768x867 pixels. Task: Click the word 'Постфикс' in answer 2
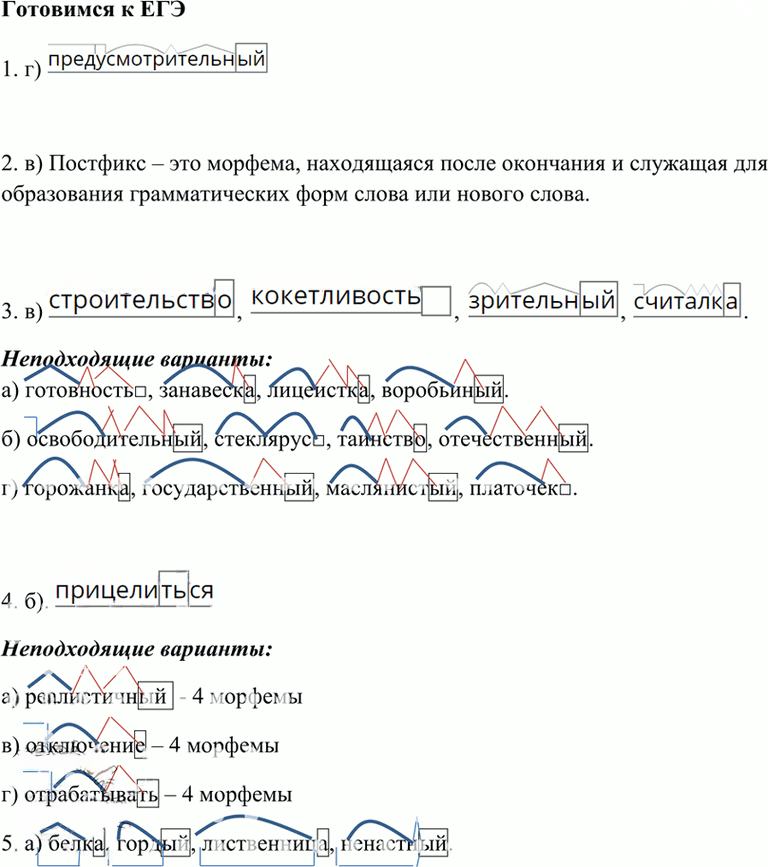pos(97,164)
